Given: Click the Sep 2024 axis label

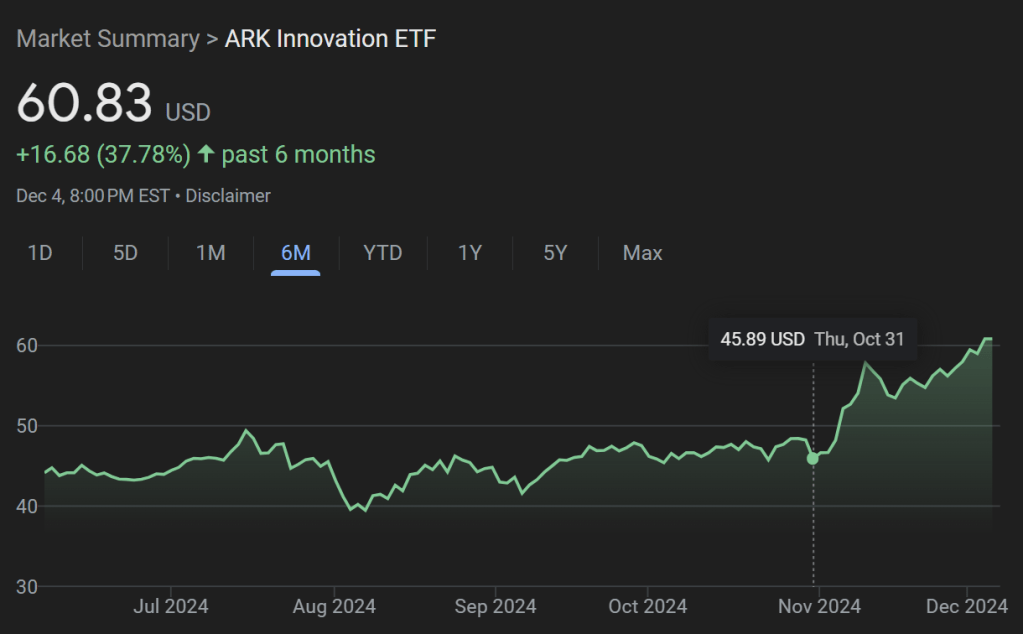Looking at the screenshot, I should tap(495, 606).
